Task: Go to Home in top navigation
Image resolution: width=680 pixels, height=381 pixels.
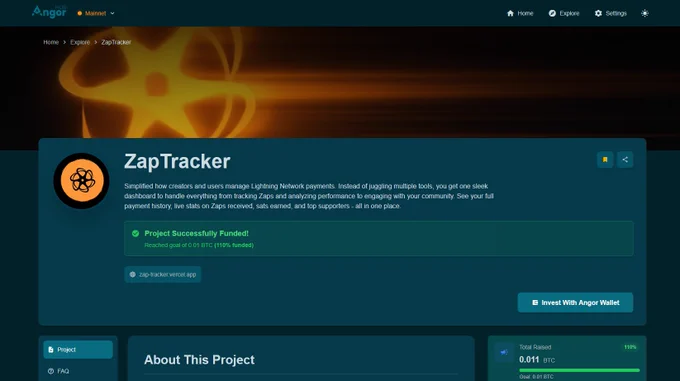Action: (520, 13)
